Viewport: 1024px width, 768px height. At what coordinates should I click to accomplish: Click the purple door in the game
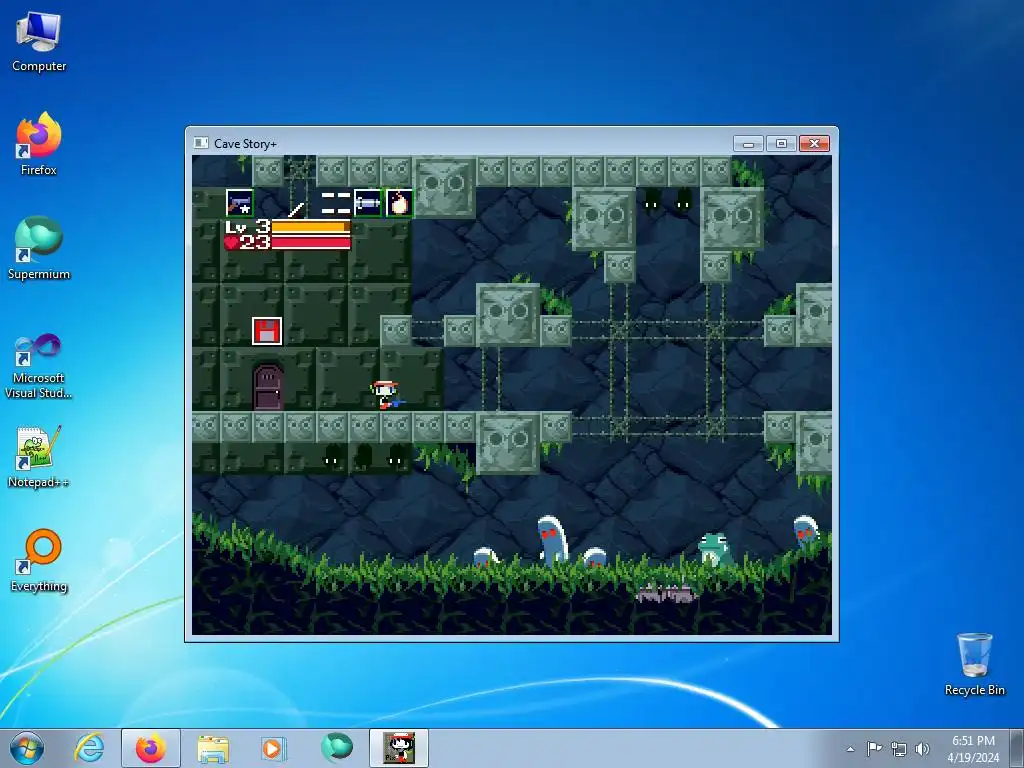[268, 387]
